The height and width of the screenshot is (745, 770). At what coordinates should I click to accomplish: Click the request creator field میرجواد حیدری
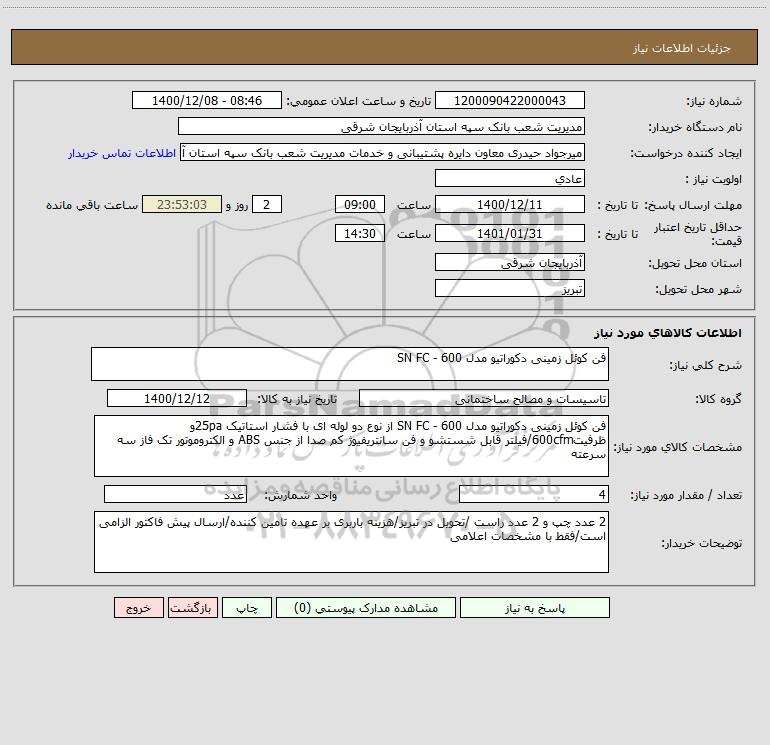(382, 153)
